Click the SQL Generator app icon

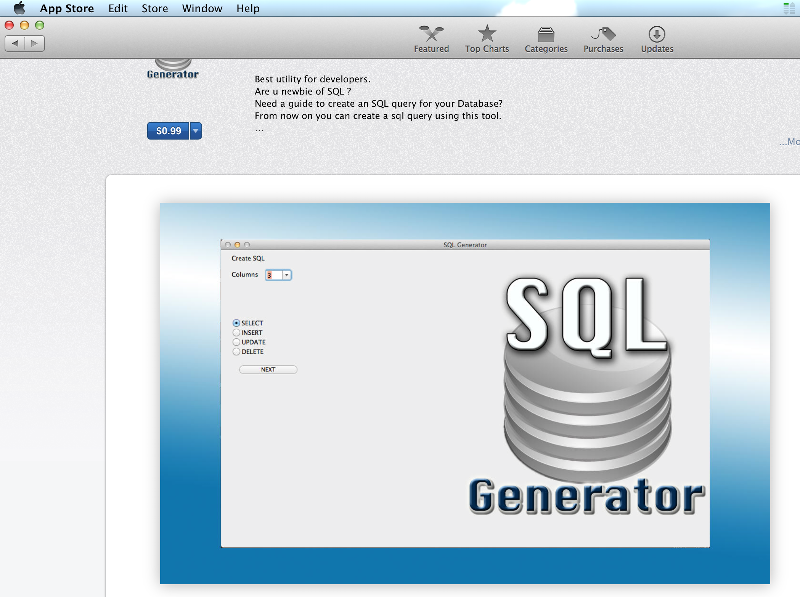172,69
